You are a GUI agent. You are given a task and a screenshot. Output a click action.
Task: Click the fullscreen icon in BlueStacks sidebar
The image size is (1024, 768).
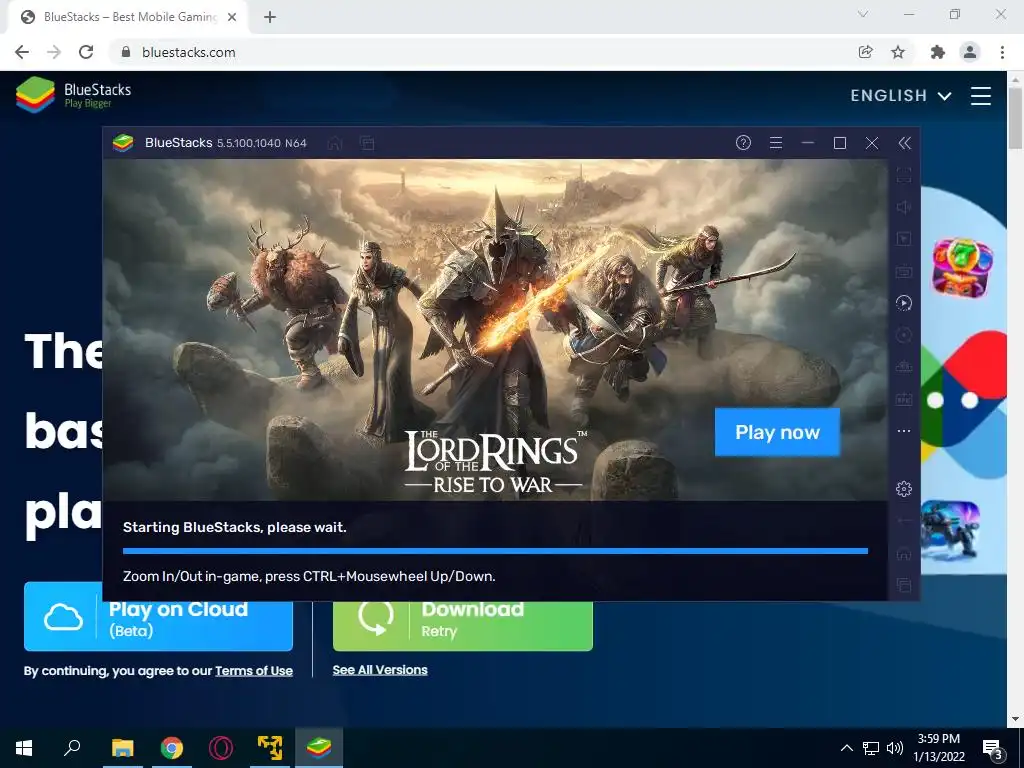pos(904,175)
